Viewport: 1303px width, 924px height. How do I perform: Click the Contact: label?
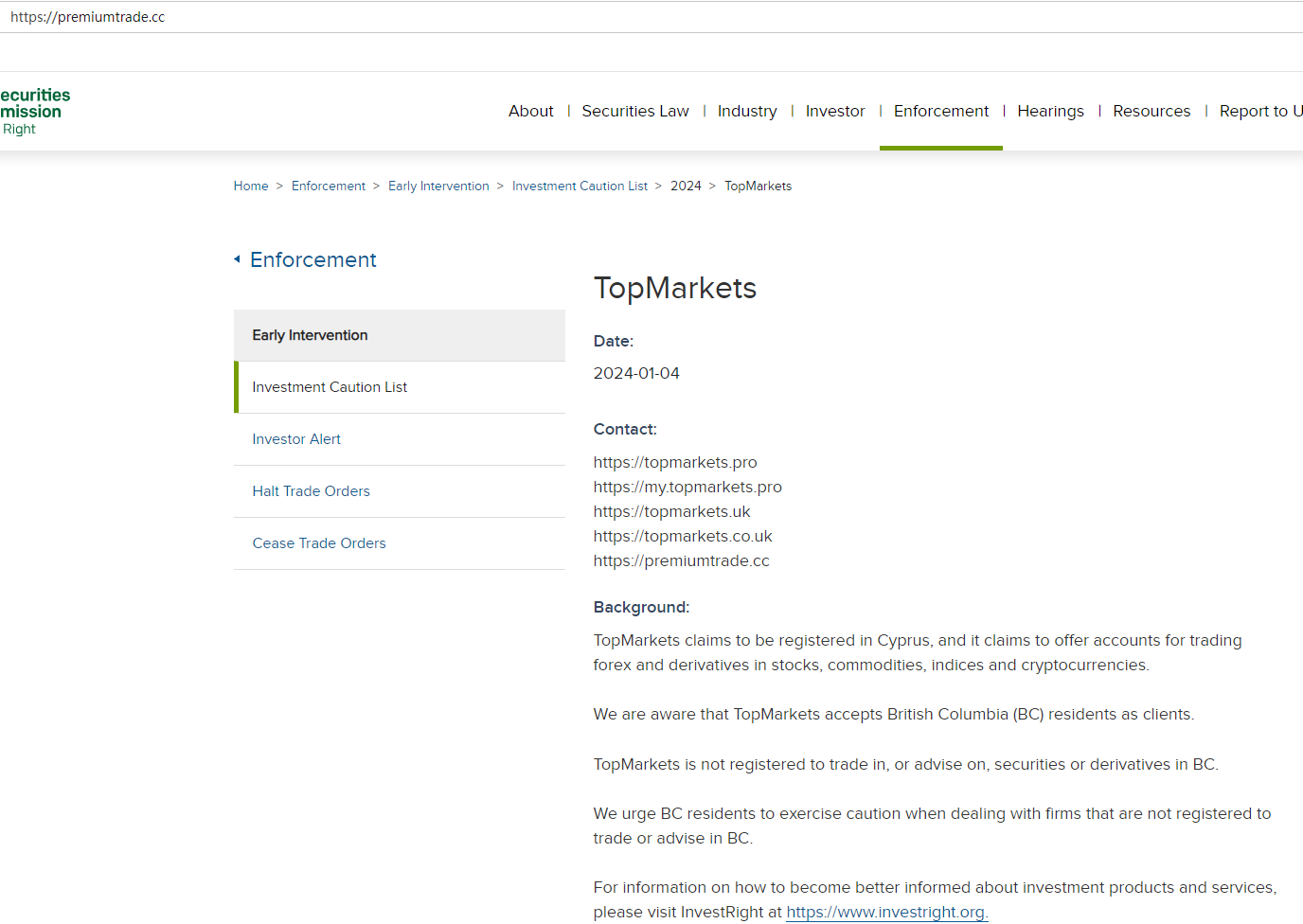pos(625,429)
